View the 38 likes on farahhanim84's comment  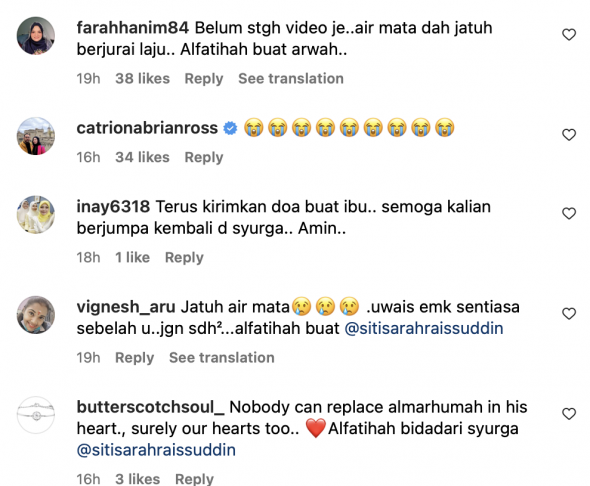coord(142,79)
